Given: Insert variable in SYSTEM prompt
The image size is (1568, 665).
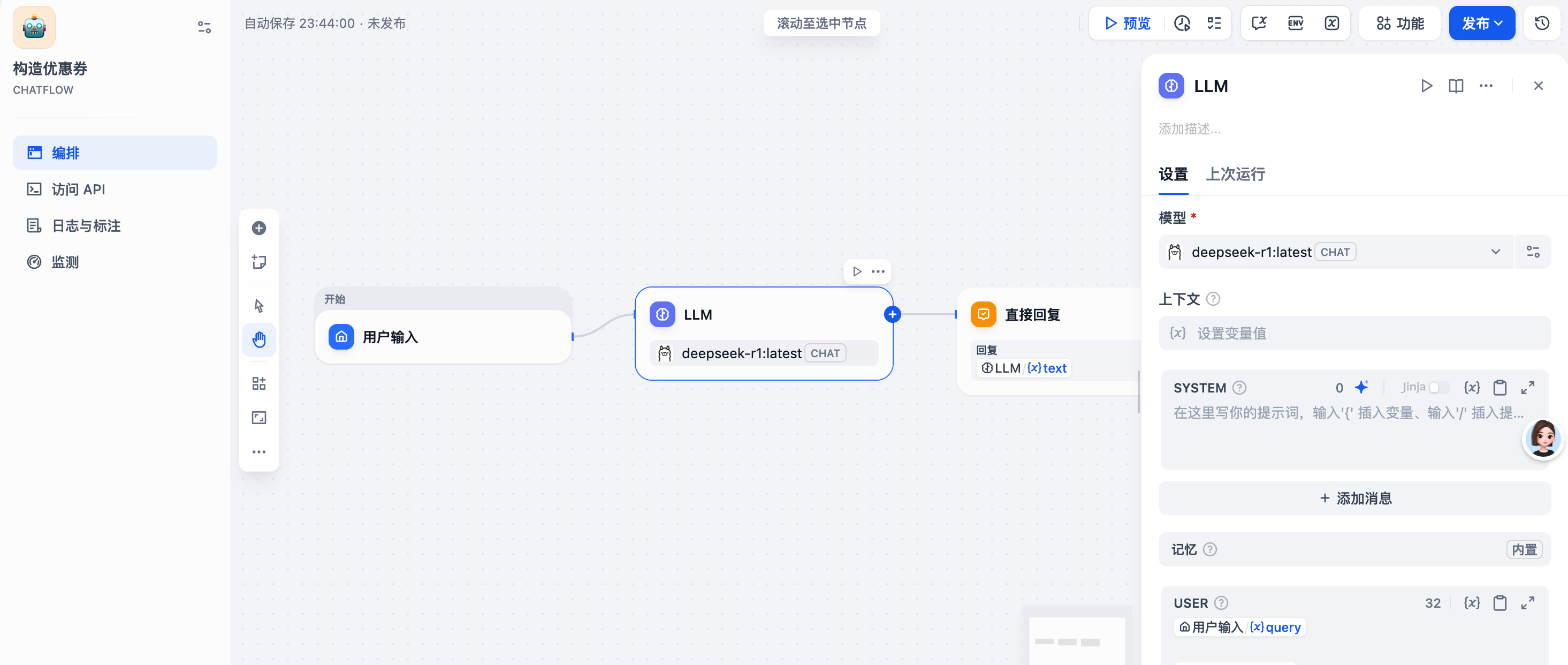Looking at the screenshot, I should click(1472, 387).
